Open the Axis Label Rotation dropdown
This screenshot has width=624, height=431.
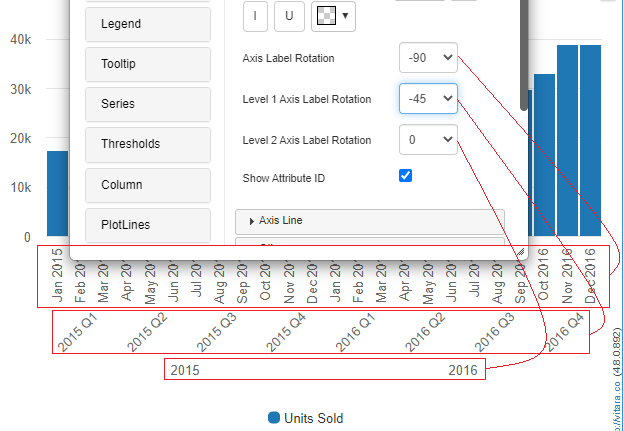[x=428, y=58]
